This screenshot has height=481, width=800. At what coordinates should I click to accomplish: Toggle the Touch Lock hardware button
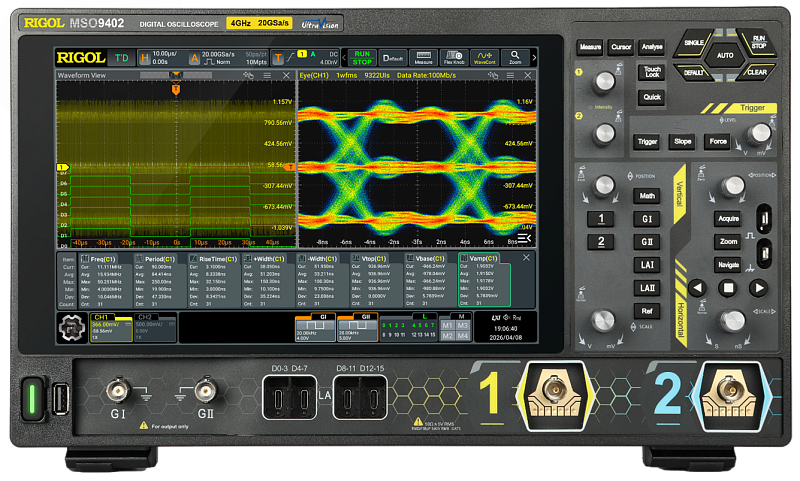(x=652, y=71)
